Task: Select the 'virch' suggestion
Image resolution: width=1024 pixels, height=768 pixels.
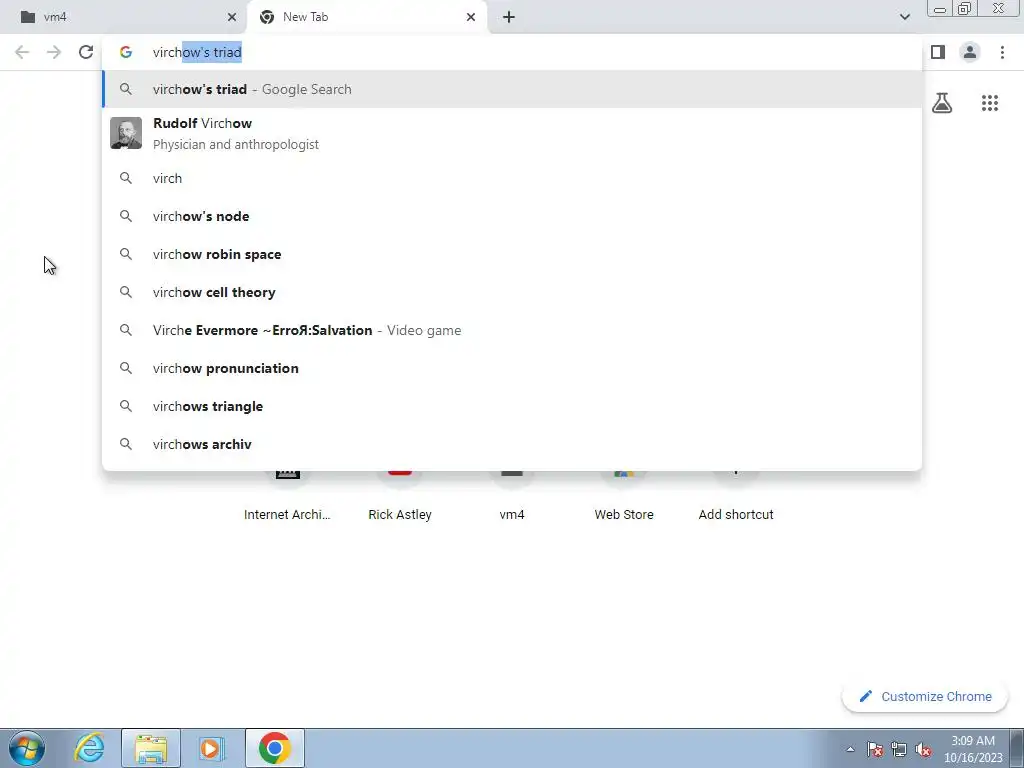Action: click(x=512, y=178)
